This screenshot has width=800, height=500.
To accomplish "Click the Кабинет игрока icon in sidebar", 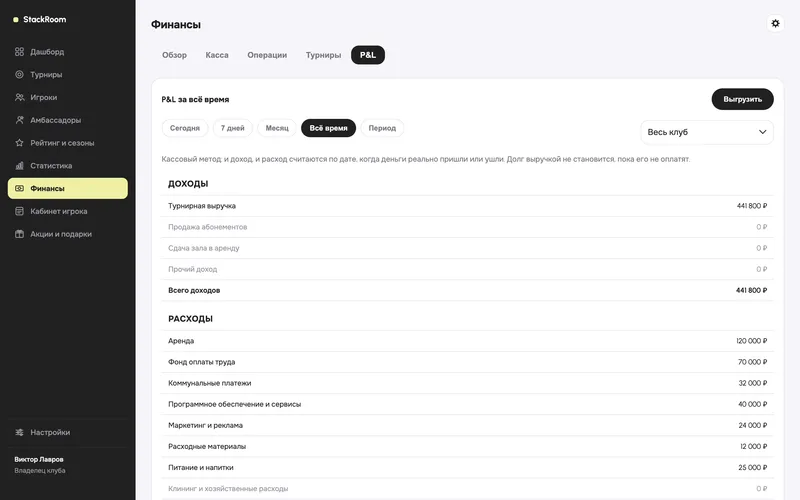I will (x=19, y=211).
